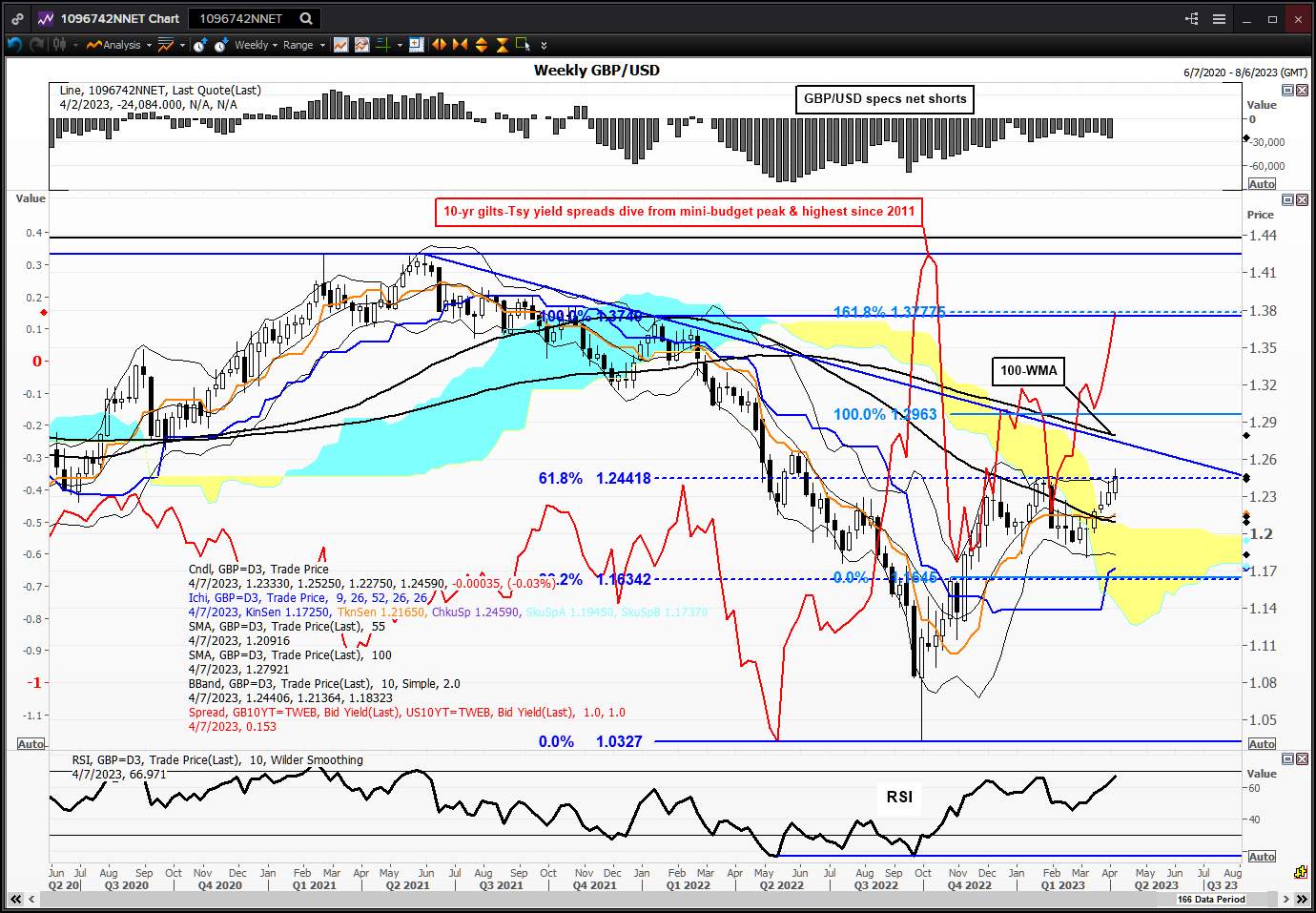Maximize the net shorts top panel
The width and height of the screenshot is (1316, 913).
1287,90
